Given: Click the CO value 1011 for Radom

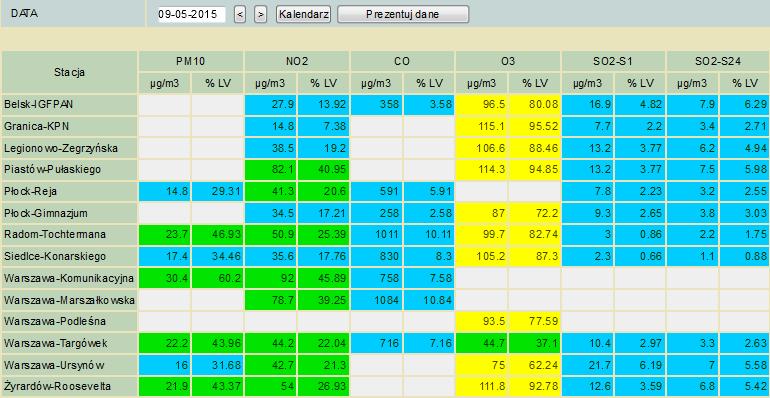Looking at the screenshot, I should click(x=376, y=234).
